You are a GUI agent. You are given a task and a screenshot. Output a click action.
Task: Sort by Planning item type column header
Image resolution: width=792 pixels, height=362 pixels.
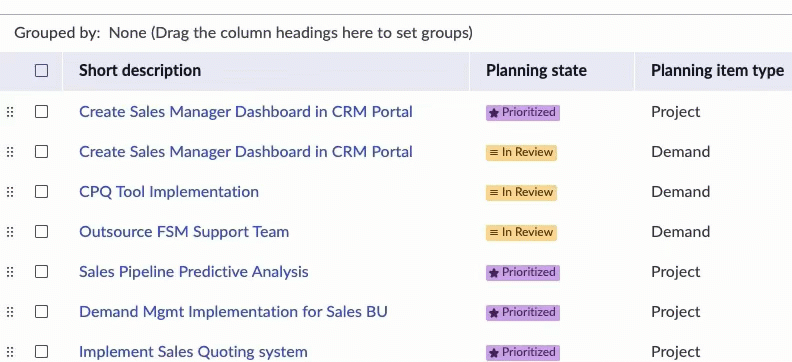717,71
